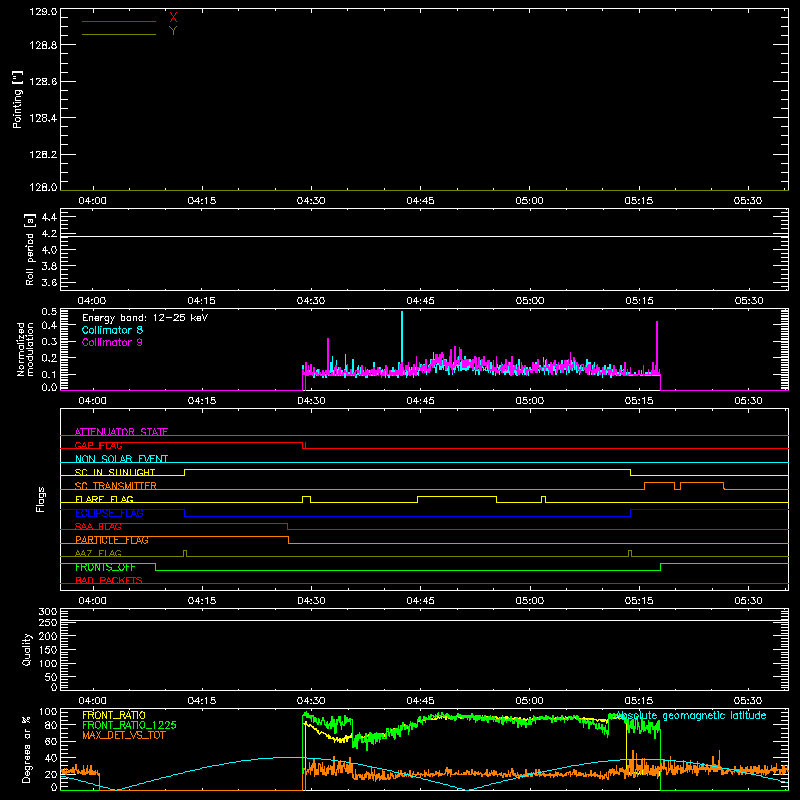Click the magenta Collimator 9 label
Image resolution: width=800 pixels, height=800 pixels.
click(112, 342)
